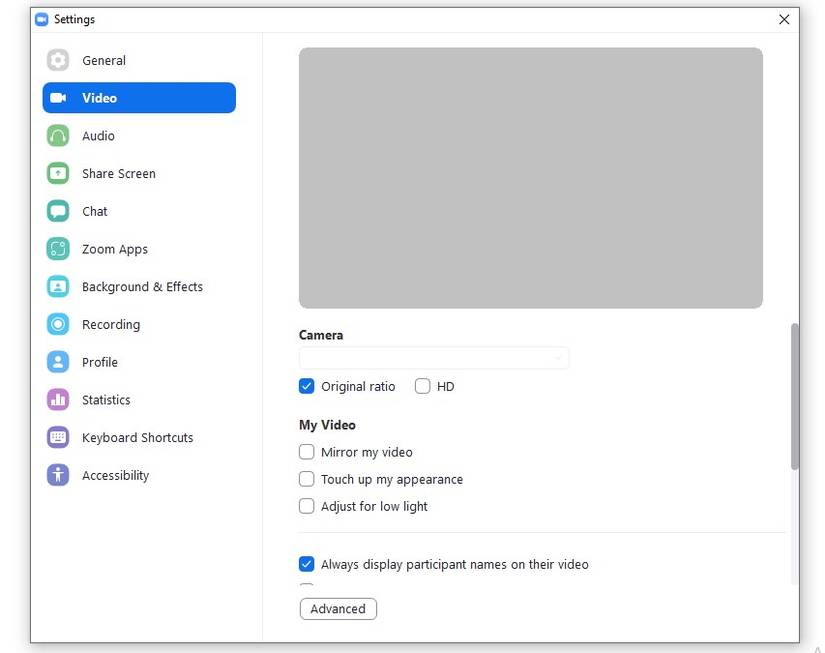Viewport: 825px width, 653px height.
Task: Disable the Original ratio checkbox
Action: (307, 386)
